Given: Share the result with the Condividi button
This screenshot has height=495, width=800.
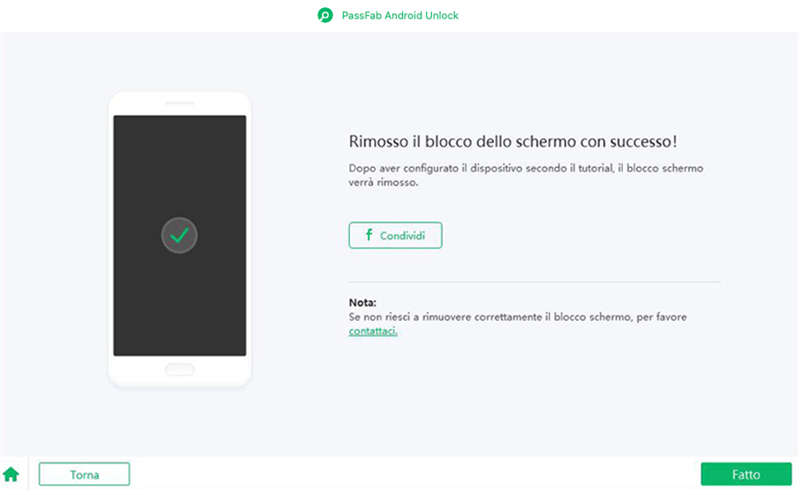Looking at the screenshot, I should click(x=395, y=235).
